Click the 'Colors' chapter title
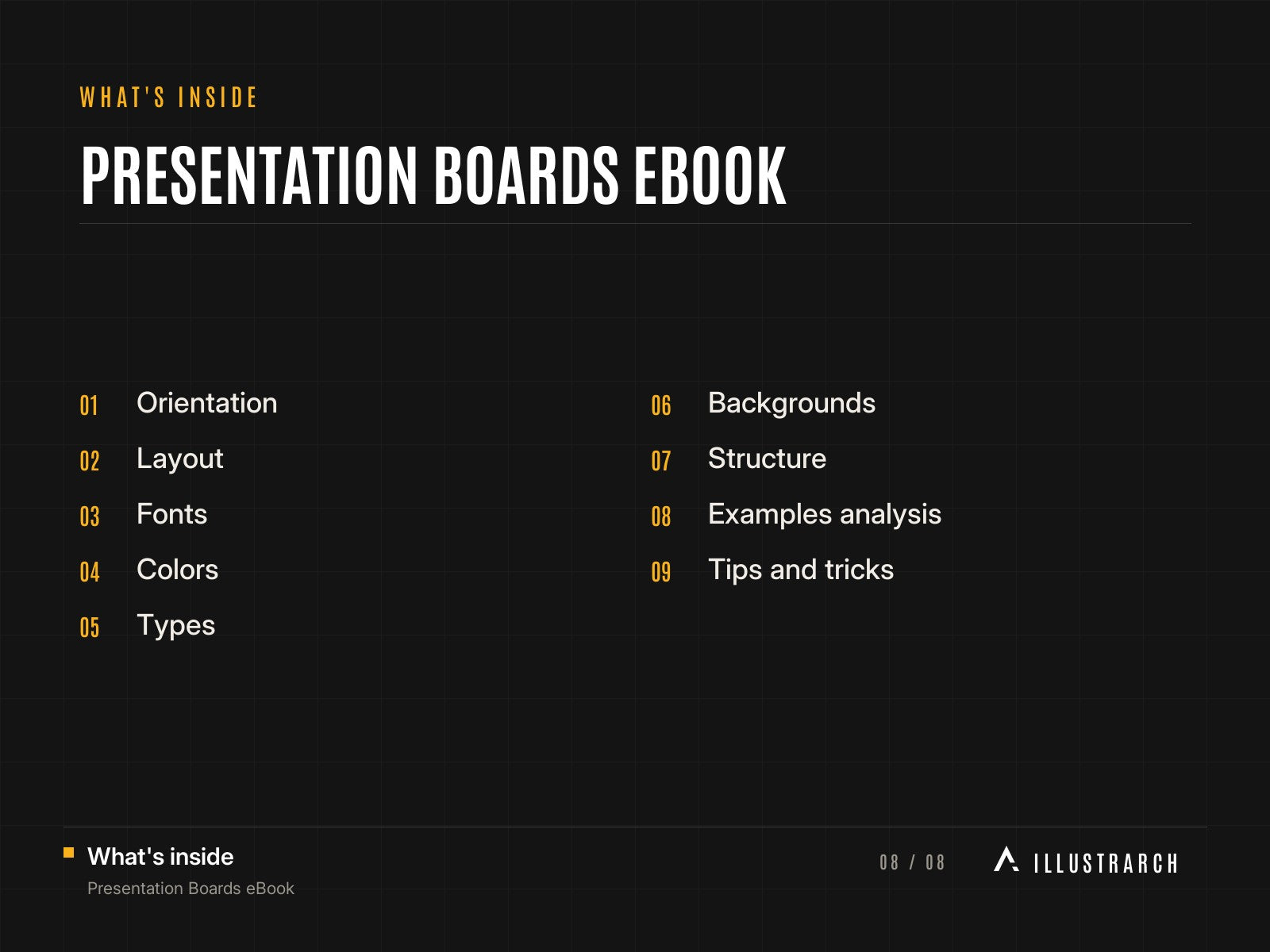The height and width of the screenshot is (952, 1270). coord(178,570)
